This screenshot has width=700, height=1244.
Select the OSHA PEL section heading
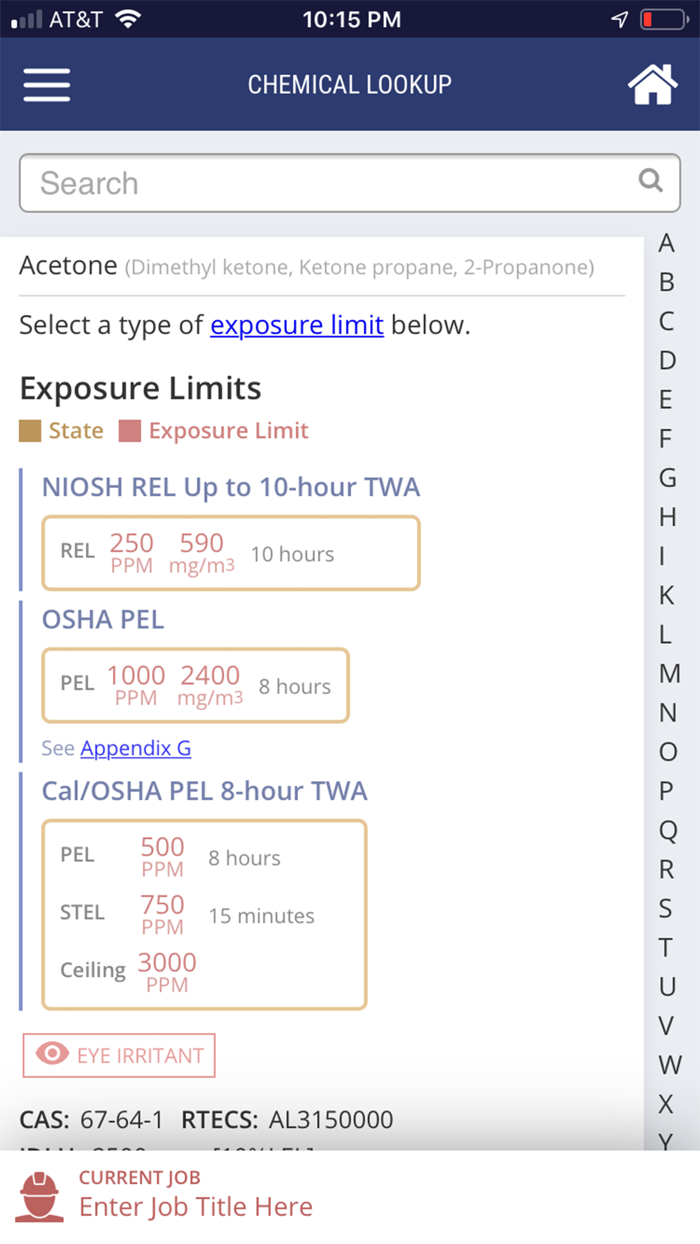(103, 619)
